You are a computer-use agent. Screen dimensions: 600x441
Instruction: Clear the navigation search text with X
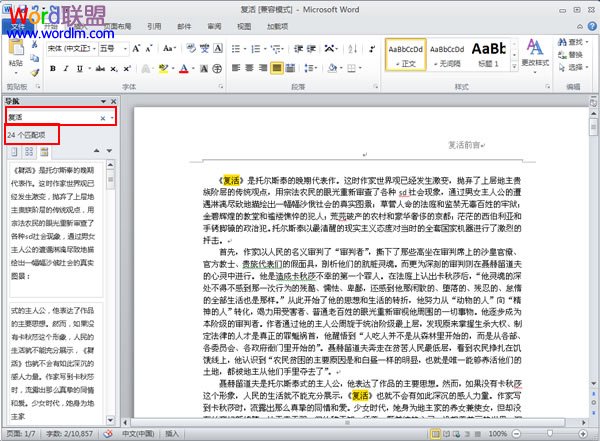101,118
